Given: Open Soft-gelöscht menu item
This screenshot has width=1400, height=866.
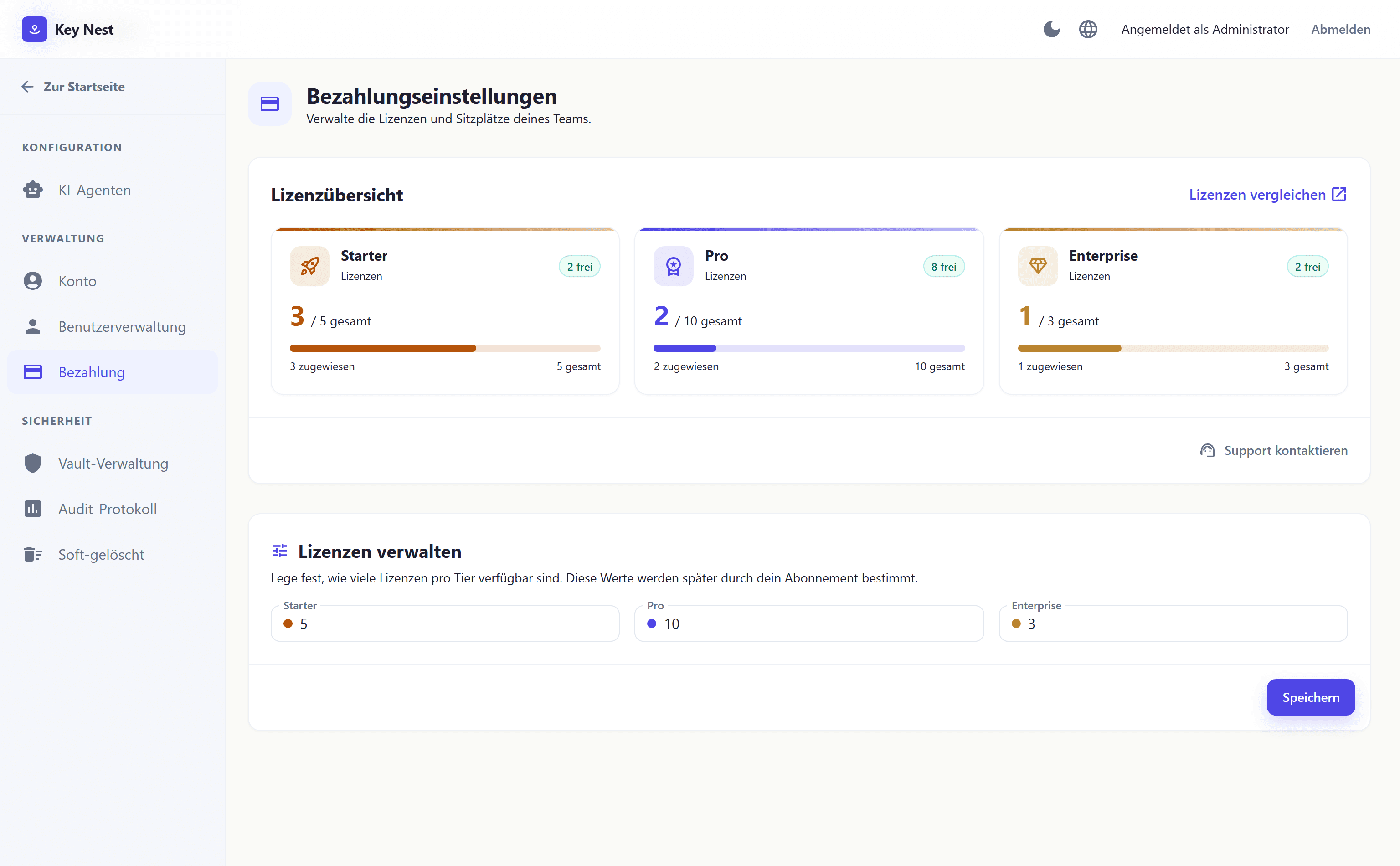Looking at the screenshot, I should pyautogui.click(x=113, y=554).
